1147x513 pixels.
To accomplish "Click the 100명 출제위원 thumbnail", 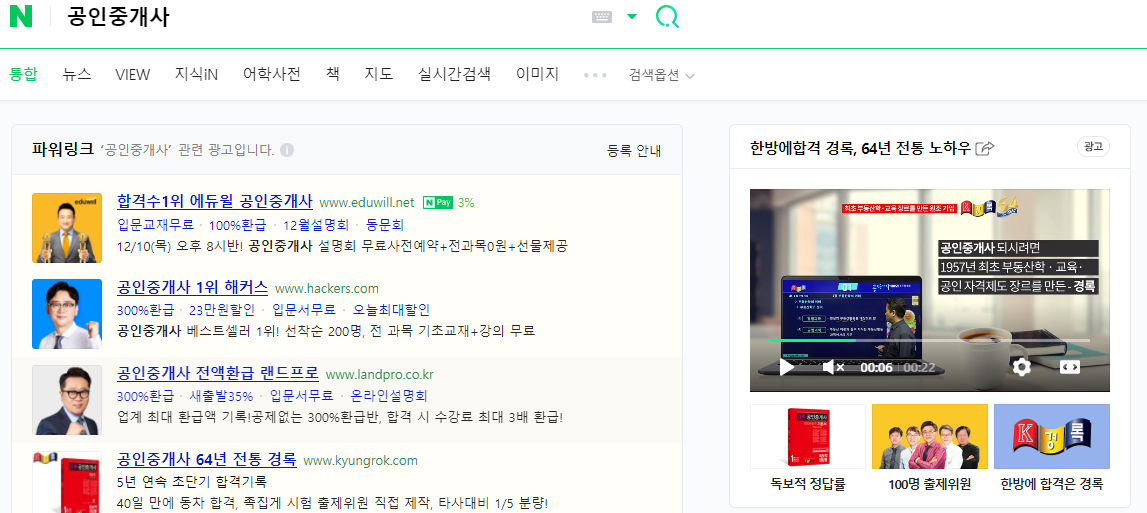I will [930, 436].
